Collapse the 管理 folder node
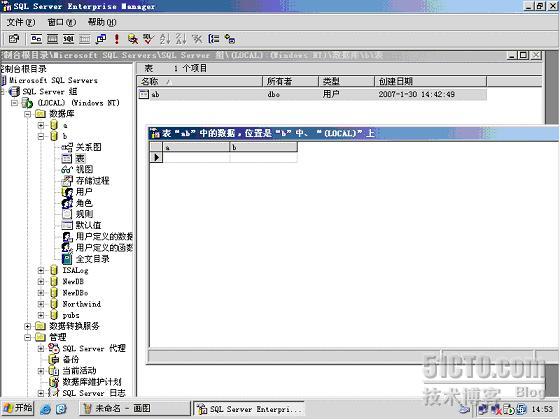 point(28,337)
